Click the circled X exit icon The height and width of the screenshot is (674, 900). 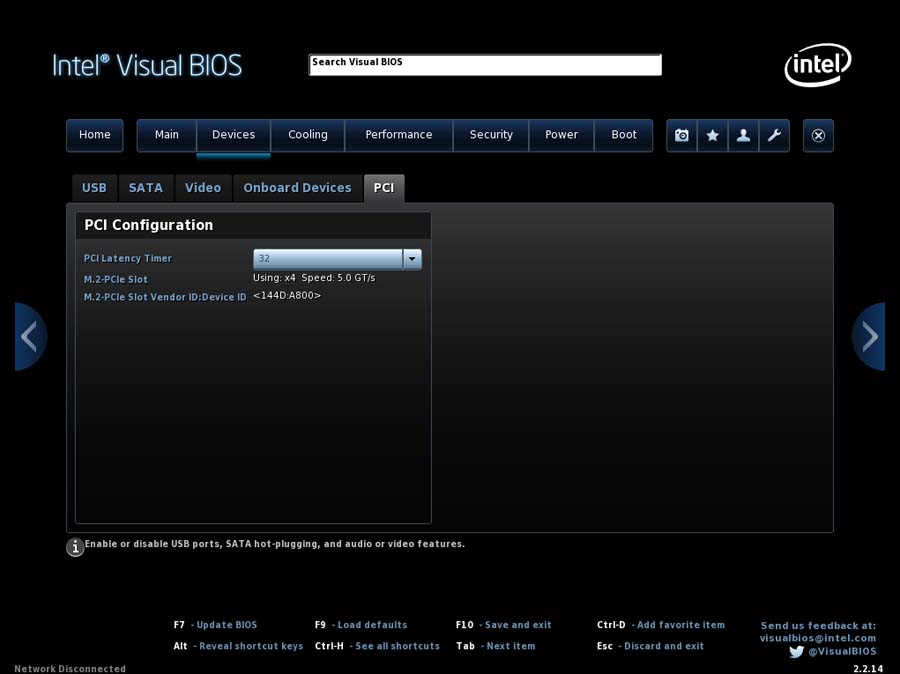click(x=818, y=135)
